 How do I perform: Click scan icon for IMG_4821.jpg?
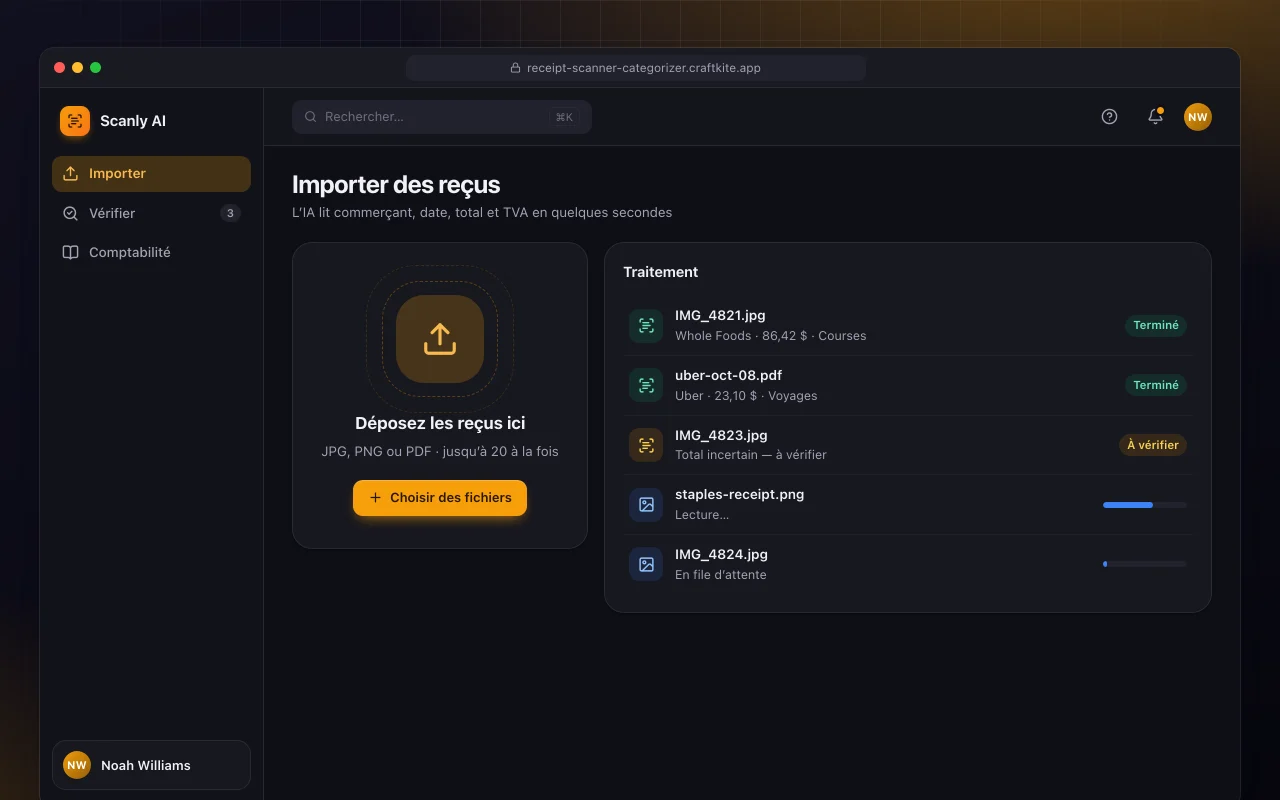point(646,325)
